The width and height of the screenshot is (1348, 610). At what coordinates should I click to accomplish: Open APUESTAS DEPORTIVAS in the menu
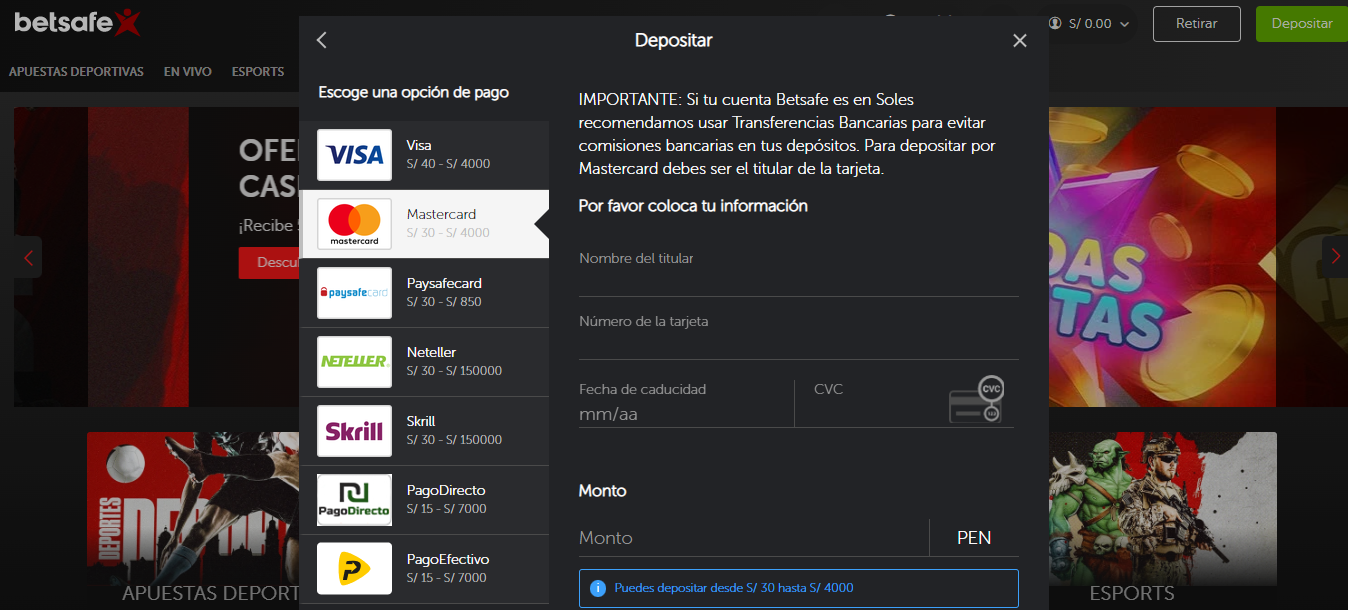tap(76, 71)
